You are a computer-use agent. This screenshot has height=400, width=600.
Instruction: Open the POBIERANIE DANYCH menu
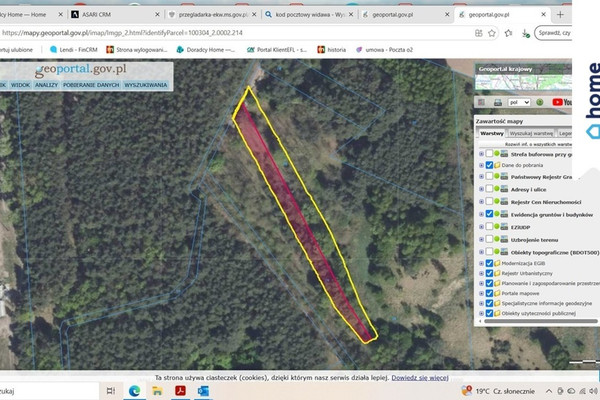[91, 85]
